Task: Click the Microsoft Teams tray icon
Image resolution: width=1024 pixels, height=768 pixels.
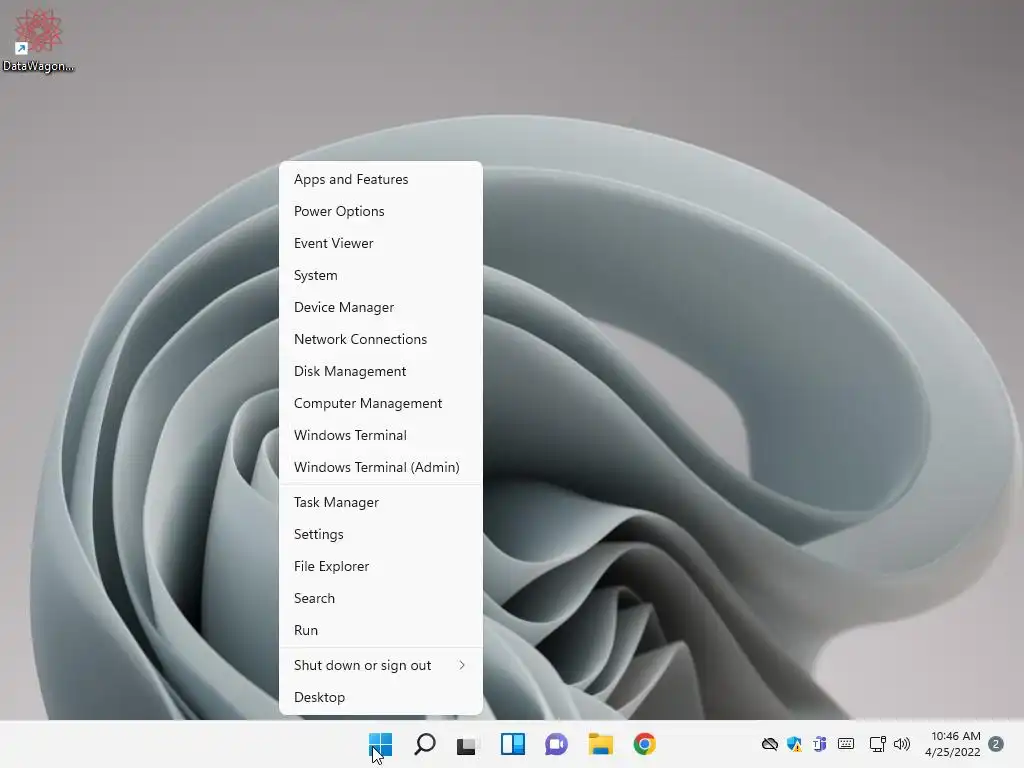Action: (x=820, y=744)
